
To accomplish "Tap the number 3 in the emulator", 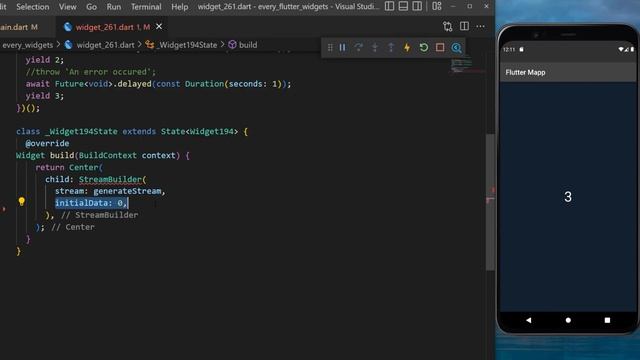I will 568,197.
